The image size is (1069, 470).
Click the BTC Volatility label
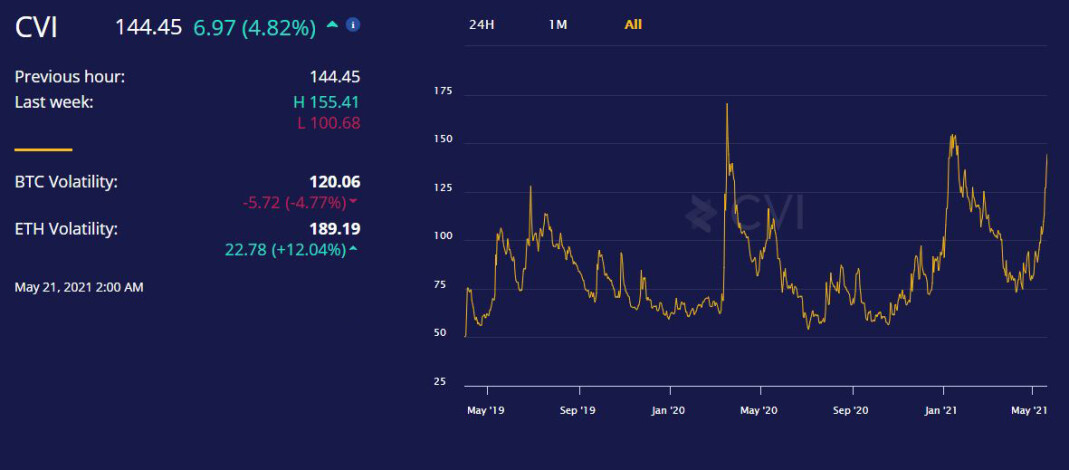click(66, 182)
